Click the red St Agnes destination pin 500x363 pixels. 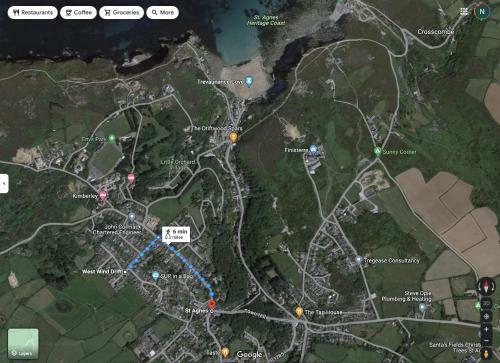(212, 304)
